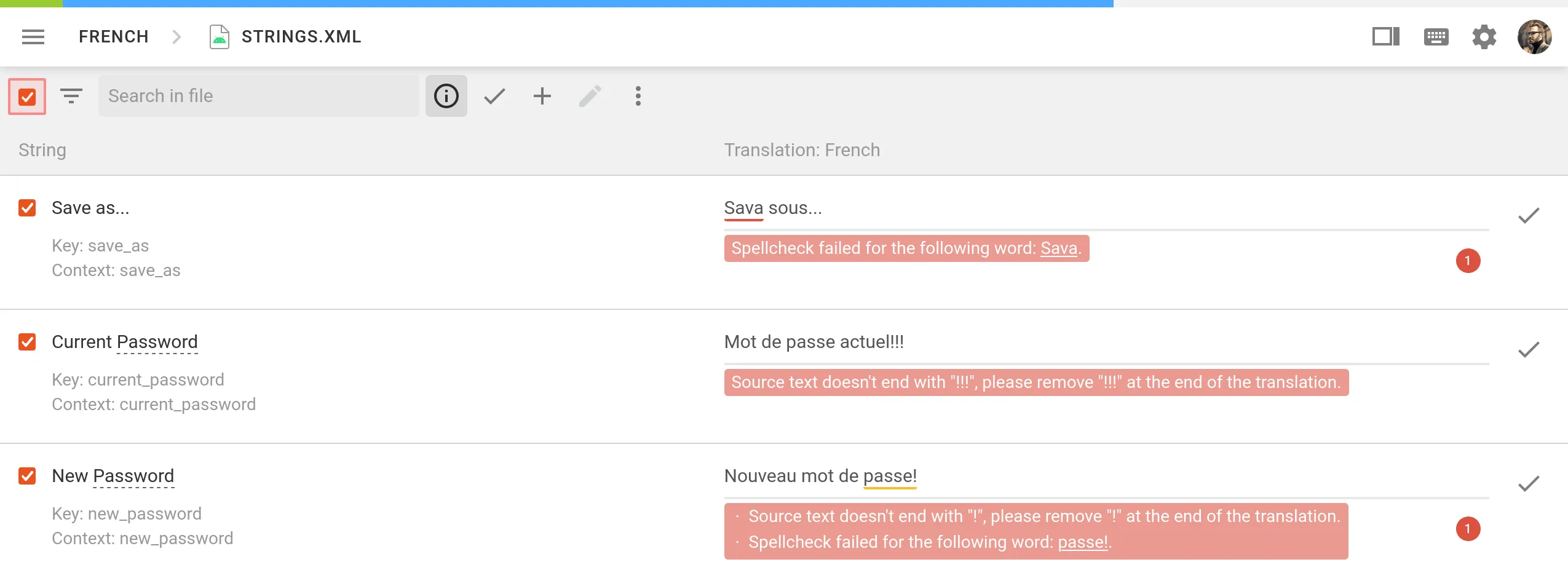Approve strings with the checkmark toolbar icon
Viewport: 1568px width, 578px height.
494,96
